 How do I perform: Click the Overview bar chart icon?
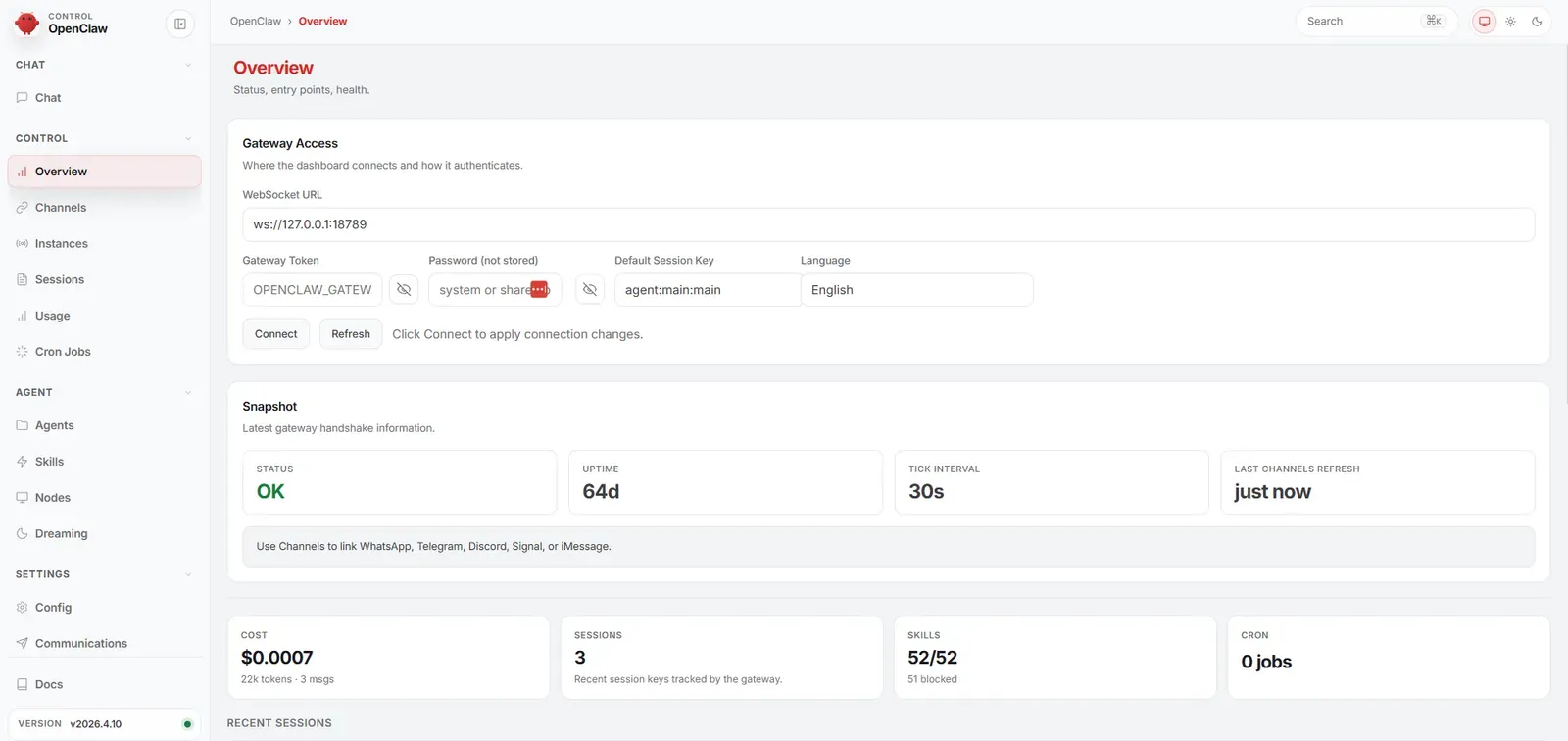point(22,172)
